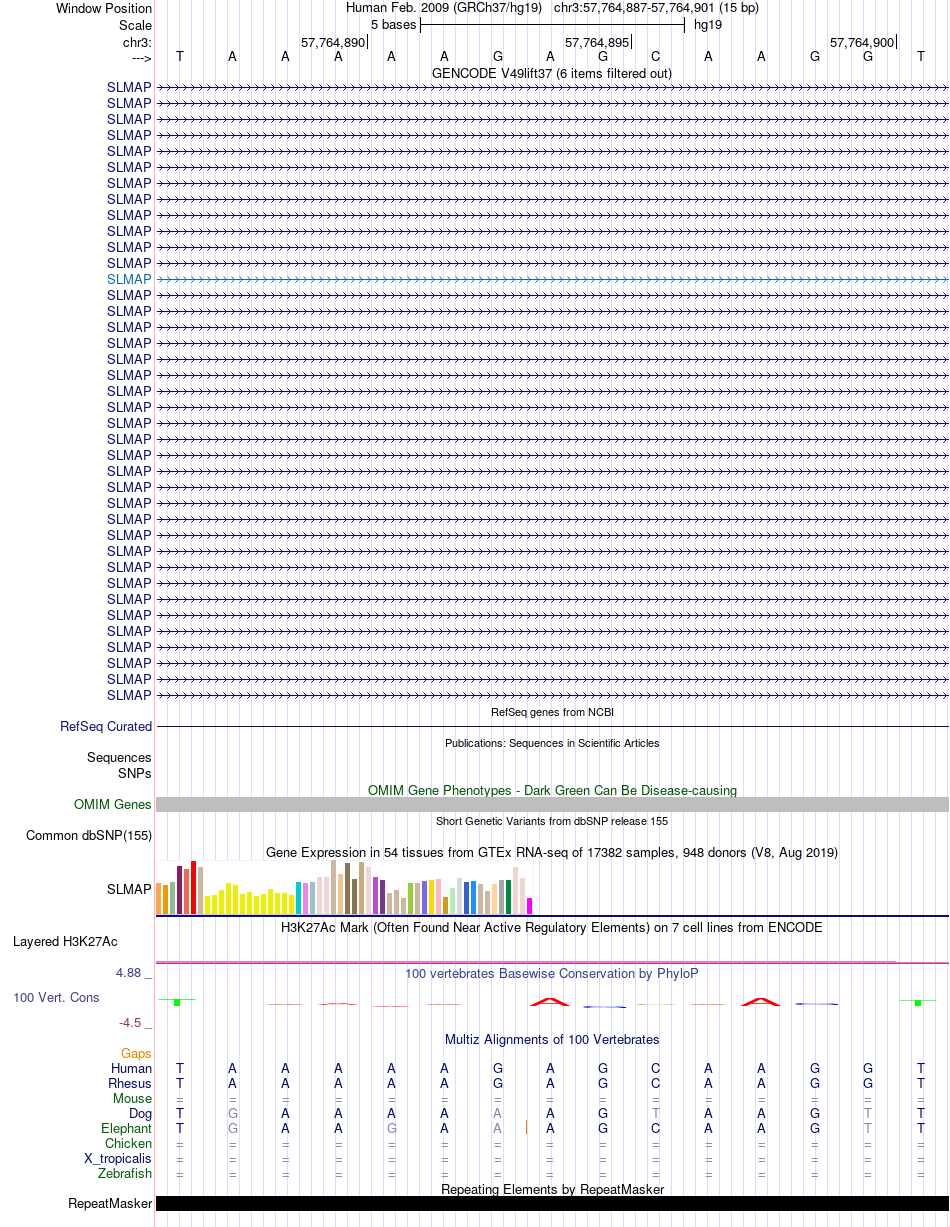Select the Zebrafish species row label
The image size is (950, 1227).
[124, 1174]
